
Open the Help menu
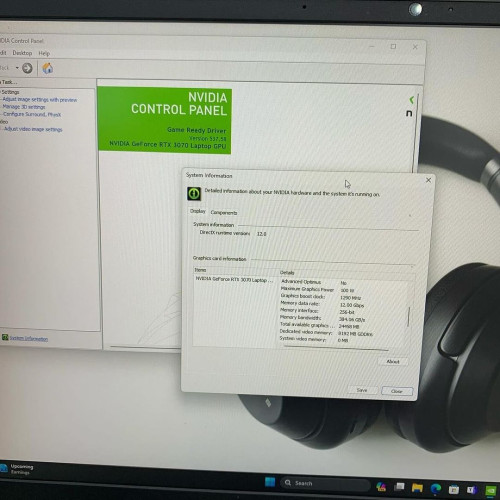point(44,53)
